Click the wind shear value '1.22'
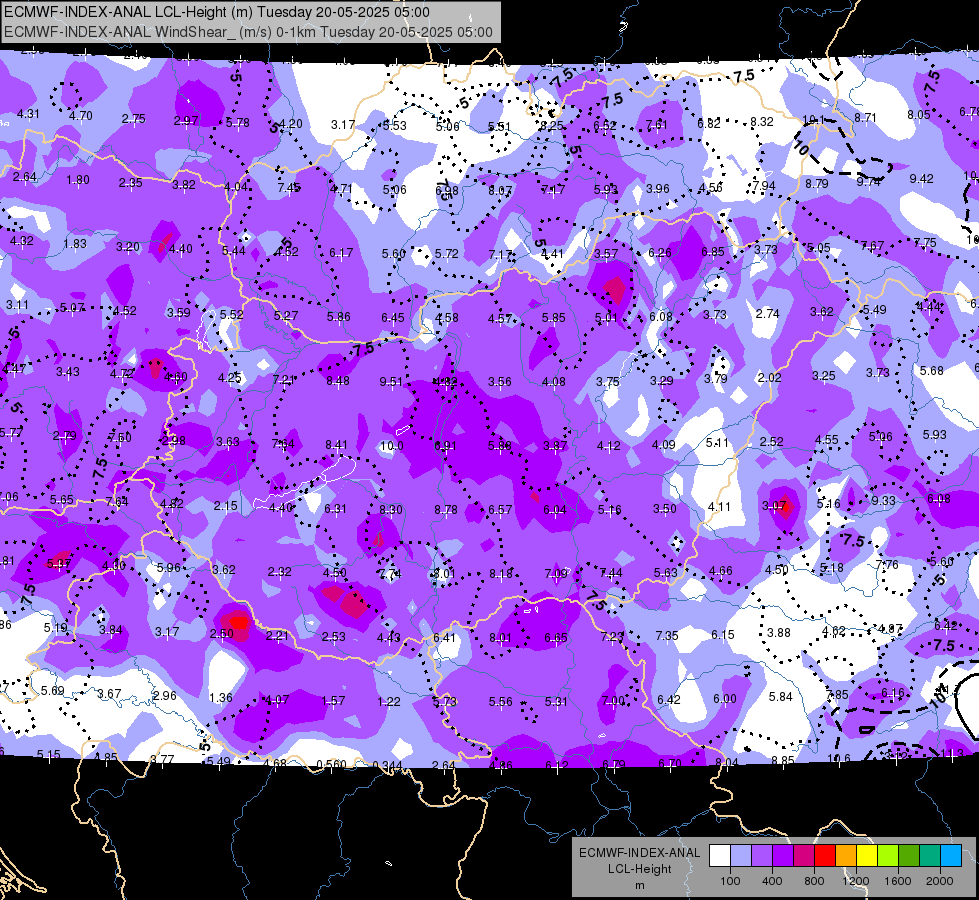 click(x=388, y=701)
